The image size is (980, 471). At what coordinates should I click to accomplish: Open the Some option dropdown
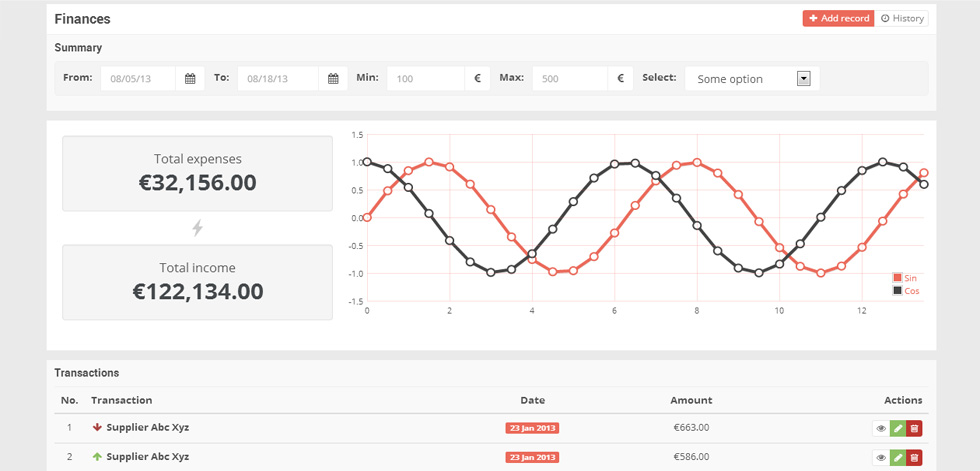(x=752, y=79)
